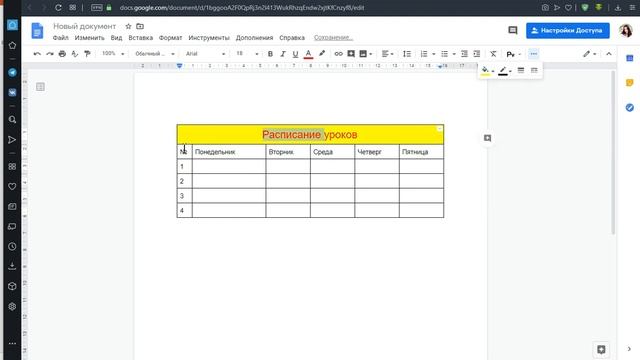Reload the page in browser

tap(58, 7)
